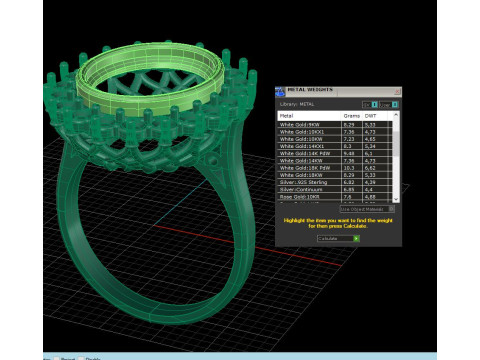Click the DWT column header
The width and height of the screenshot is (480, 360).
(x=374, y=116)
